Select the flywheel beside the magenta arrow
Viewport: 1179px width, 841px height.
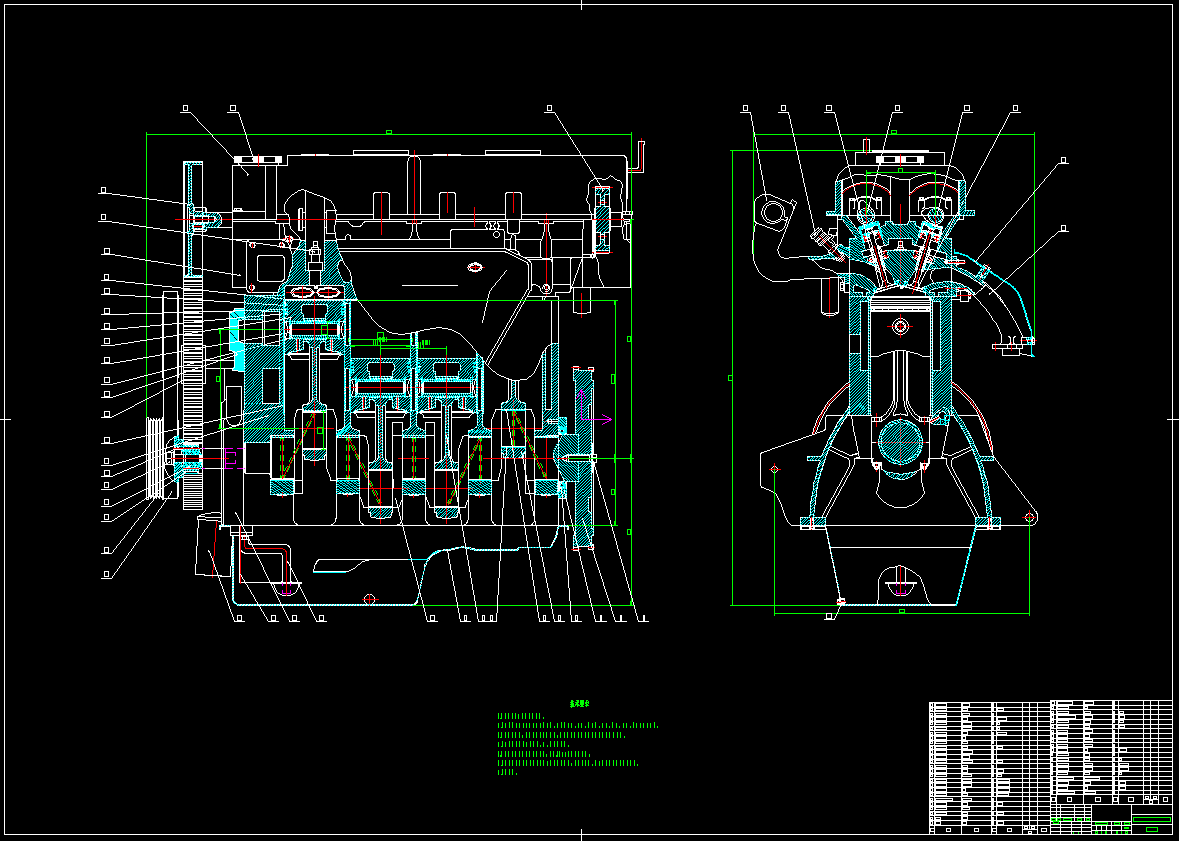(x=583, y=459)
